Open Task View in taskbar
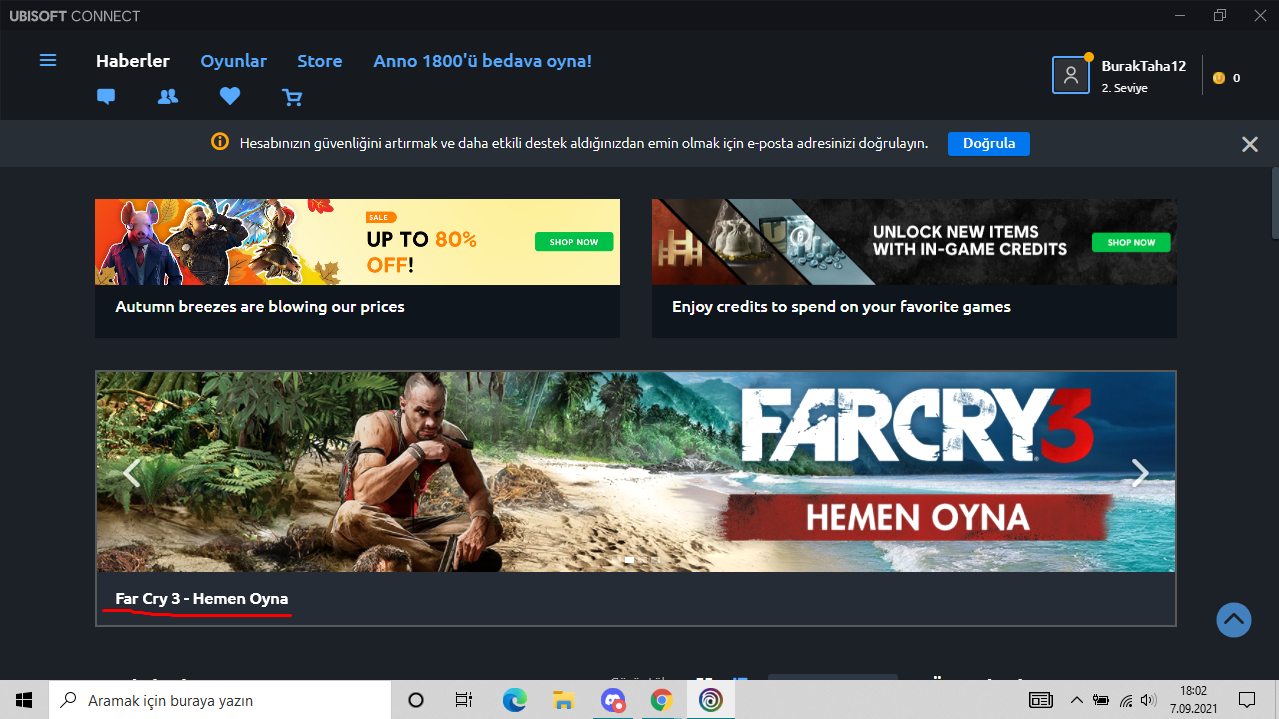The image size is (1279, 719). [464, 700]
